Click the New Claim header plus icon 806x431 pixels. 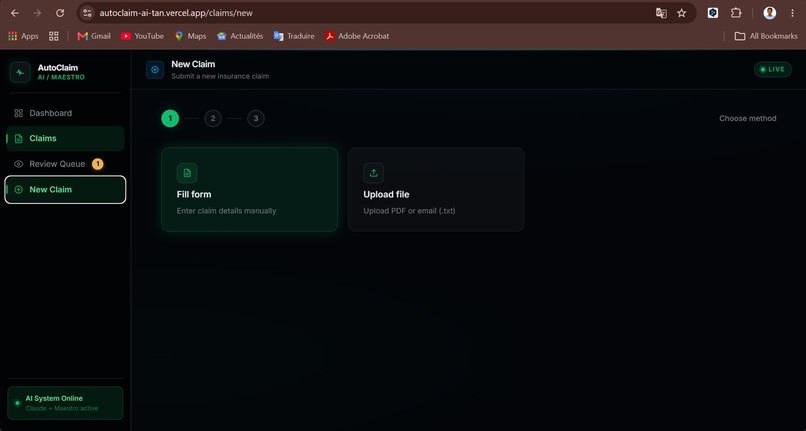pos(155,69)
